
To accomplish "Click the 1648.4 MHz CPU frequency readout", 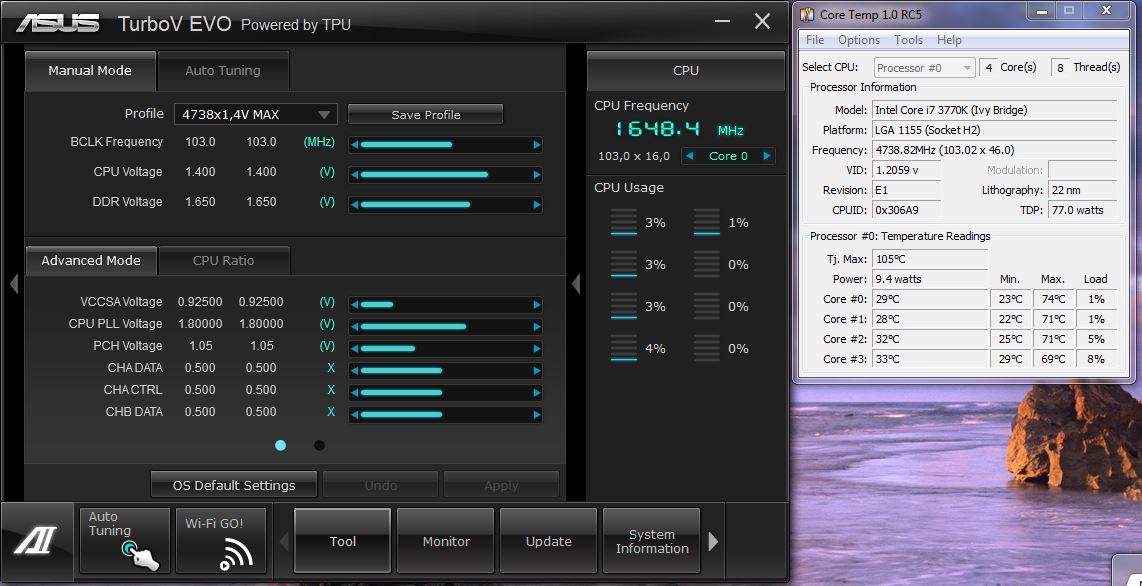I will [x=680, y=130].
